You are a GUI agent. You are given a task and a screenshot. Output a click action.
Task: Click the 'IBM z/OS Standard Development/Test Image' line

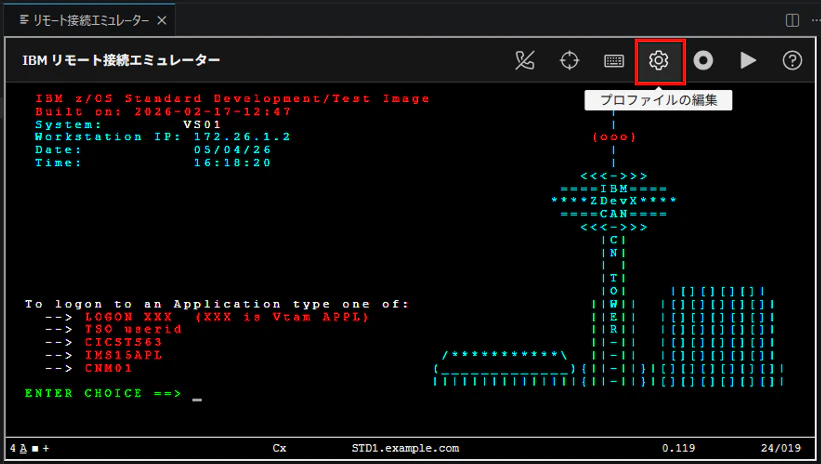click(x=232, y=98)
